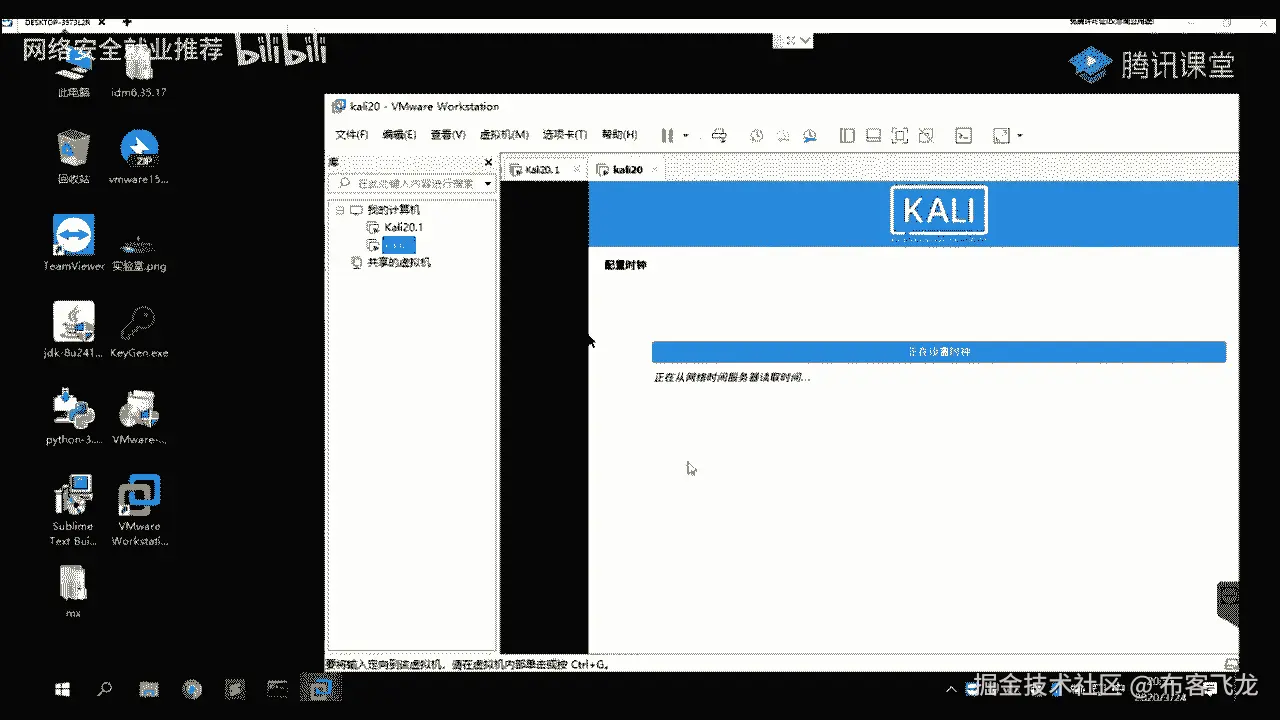Click the clock setup progress bar
The image size is (1280, 720).
[x=938, y=352]
